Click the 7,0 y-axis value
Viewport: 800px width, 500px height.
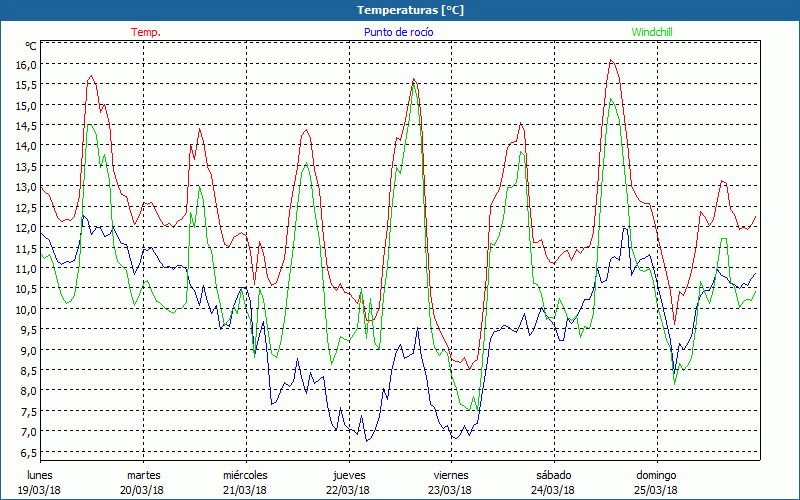(x=25, y=432)
